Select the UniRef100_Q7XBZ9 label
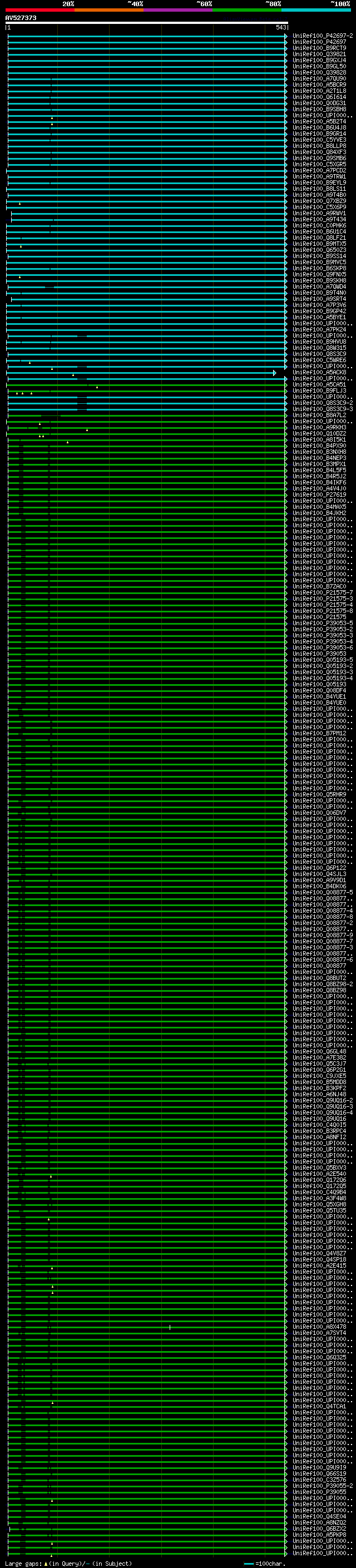The height and width of the screenshot is (1568, 356). [x=319, y=201]
